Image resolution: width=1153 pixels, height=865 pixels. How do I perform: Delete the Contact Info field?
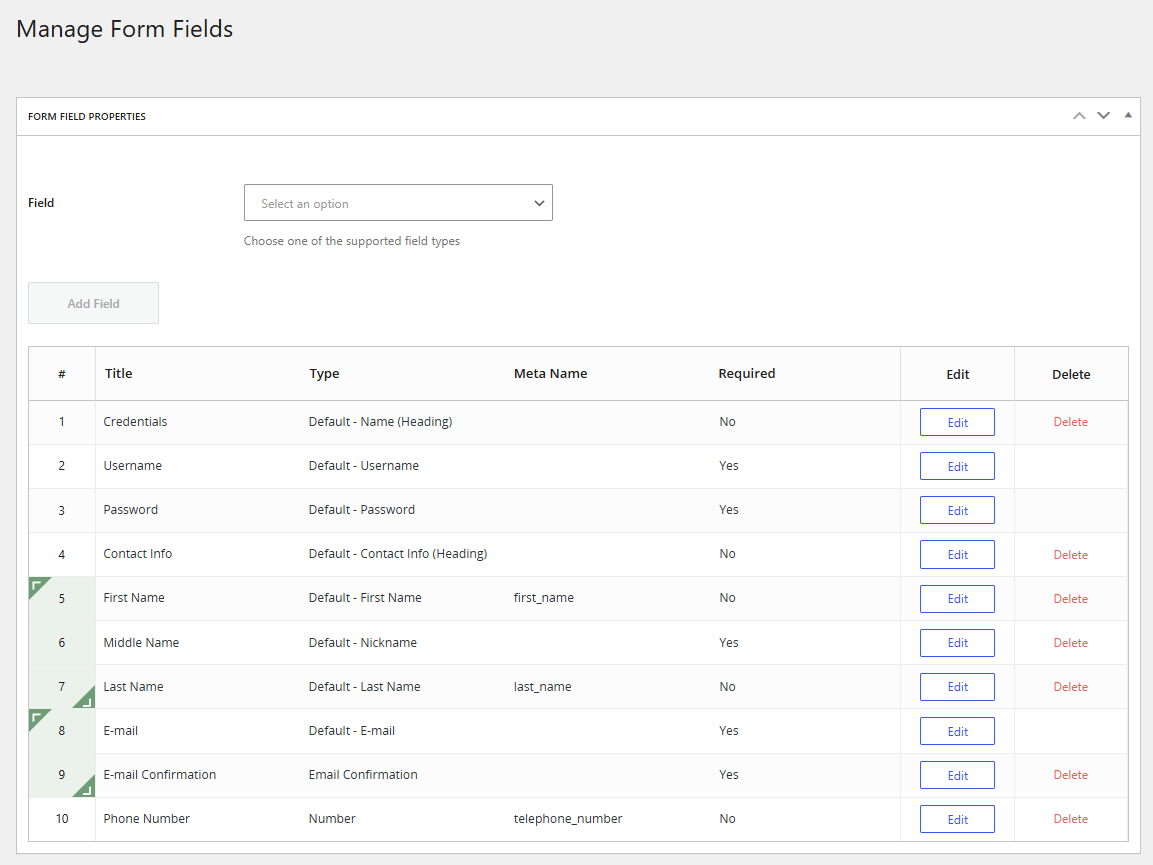[1071, 555]
